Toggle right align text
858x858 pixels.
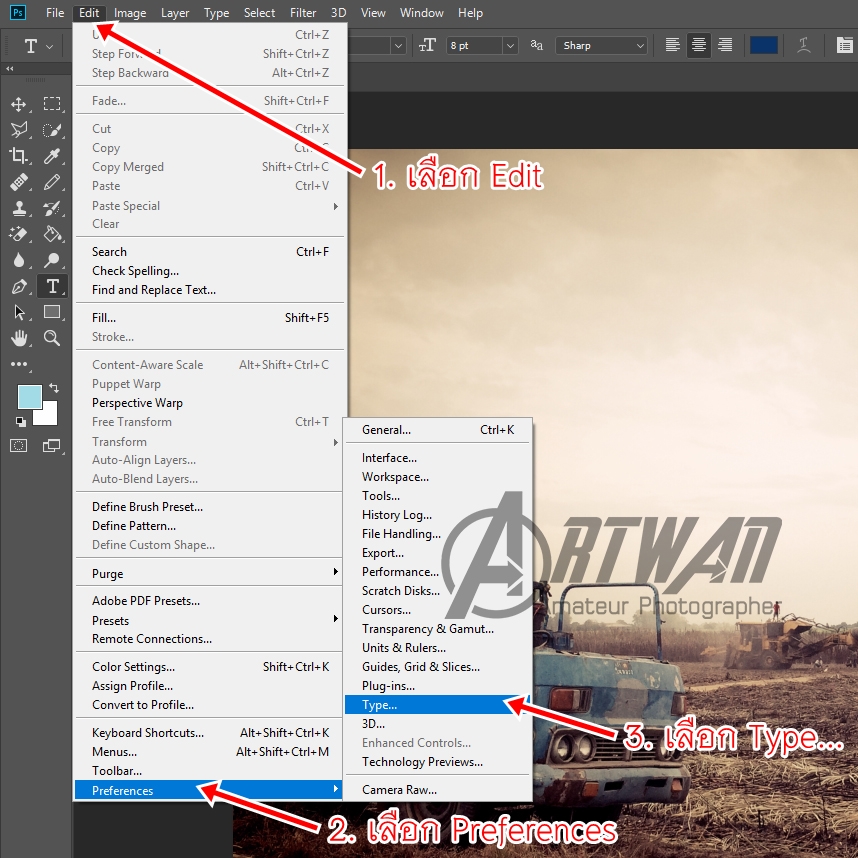tap(725, 45)
